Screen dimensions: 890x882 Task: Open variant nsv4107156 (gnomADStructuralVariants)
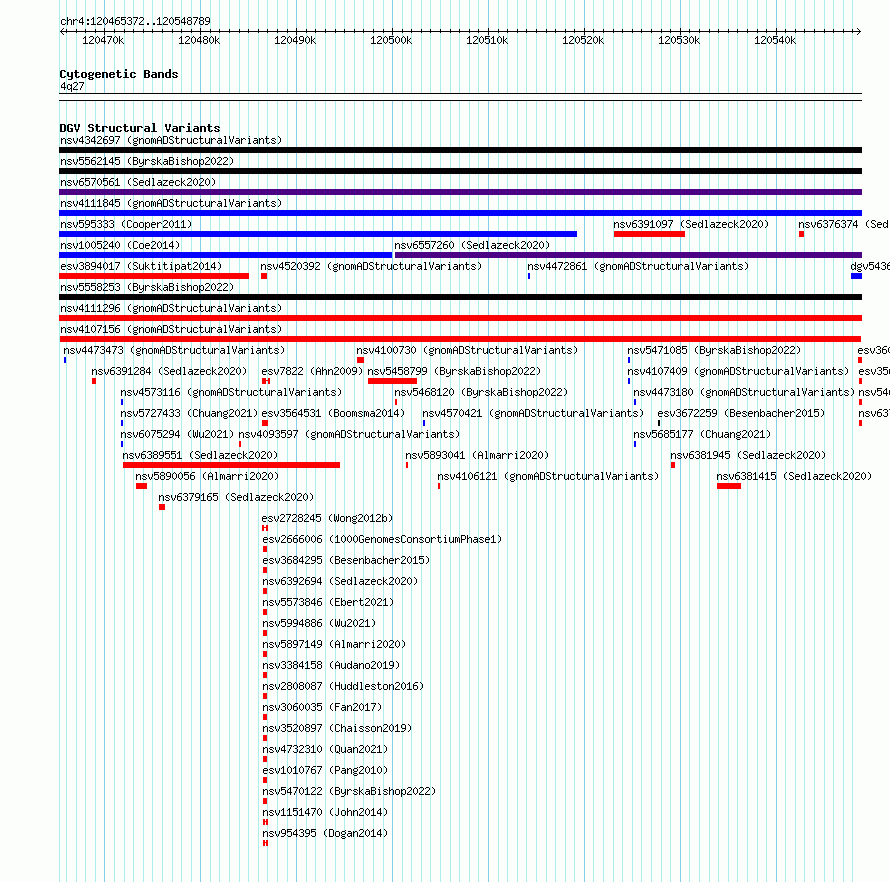171,329
